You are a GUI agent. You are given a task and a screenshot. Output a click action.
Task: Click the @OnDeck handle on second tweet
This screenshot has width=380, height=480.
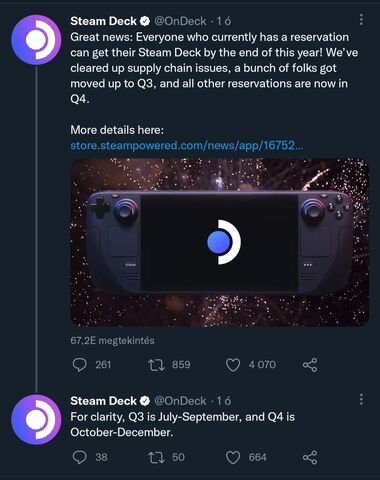coord(180,401)
